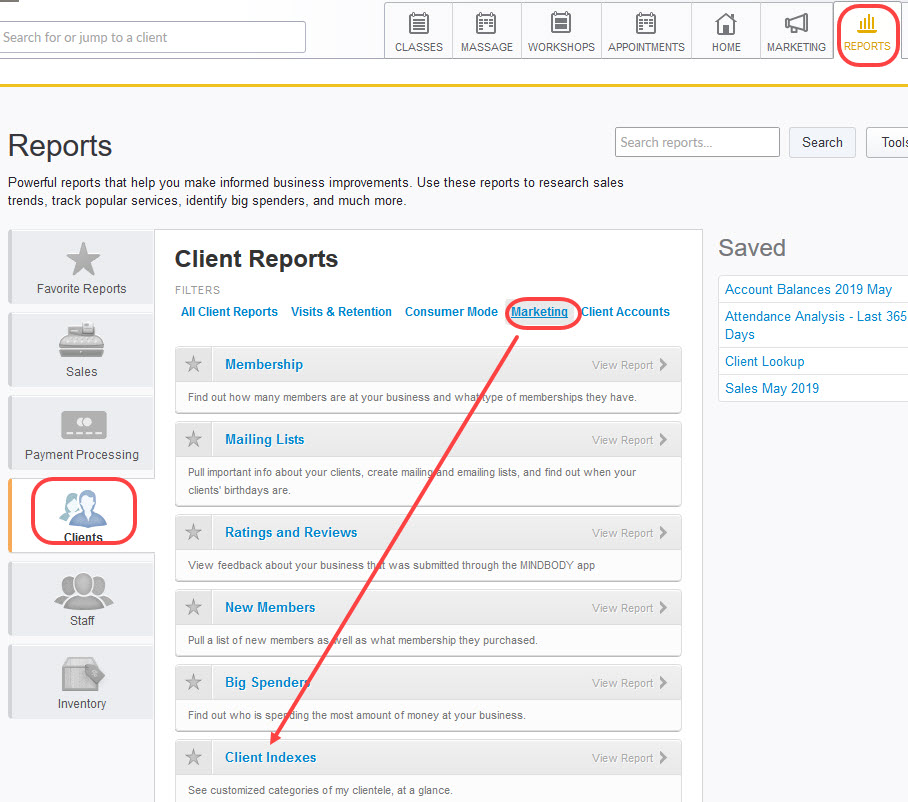
Task: Click the Appointments calendar icon
Action: coord(645,30)
